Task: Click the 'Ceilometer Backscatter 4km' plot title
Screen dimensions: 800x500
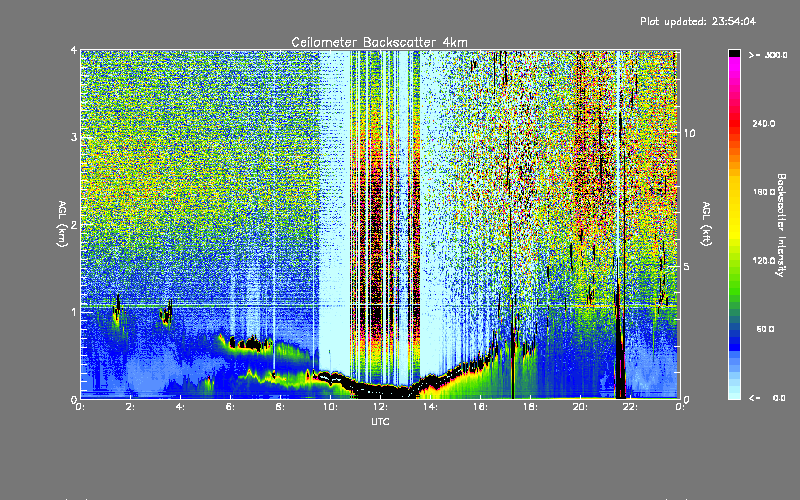Action: [x=379, y=42]
